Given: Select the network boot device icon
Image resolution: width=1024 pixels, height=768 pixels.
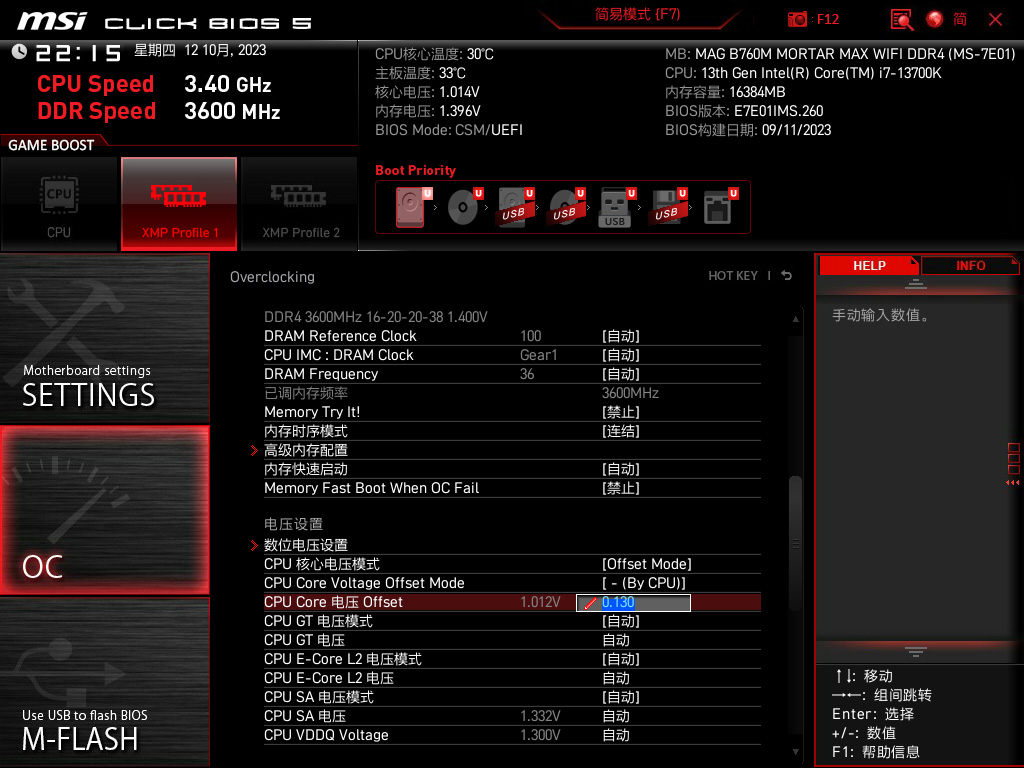Looking at the screenshot, I should 718,207.
